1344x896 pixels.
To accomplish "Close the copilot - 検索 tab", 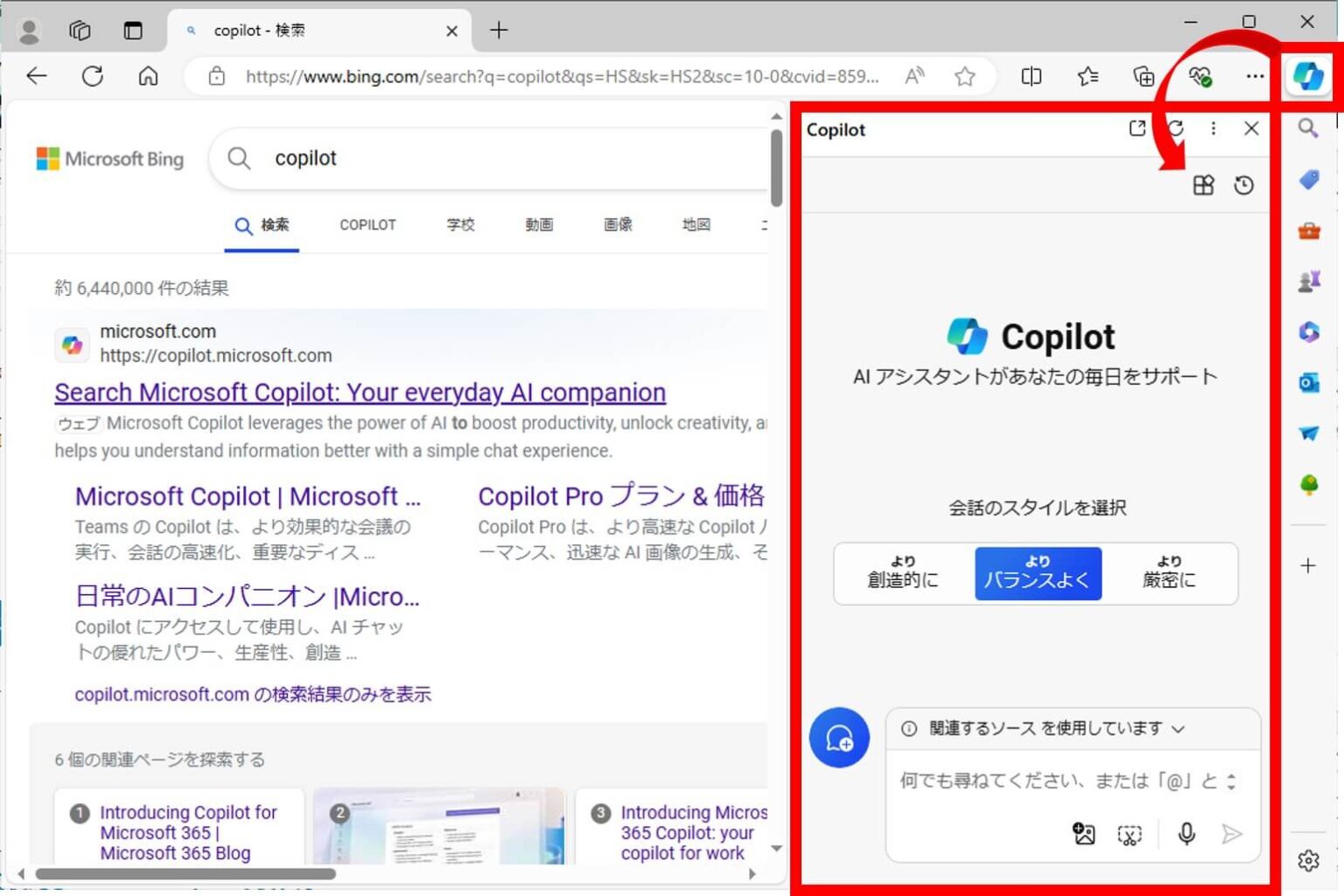I will tap(451, 31).
